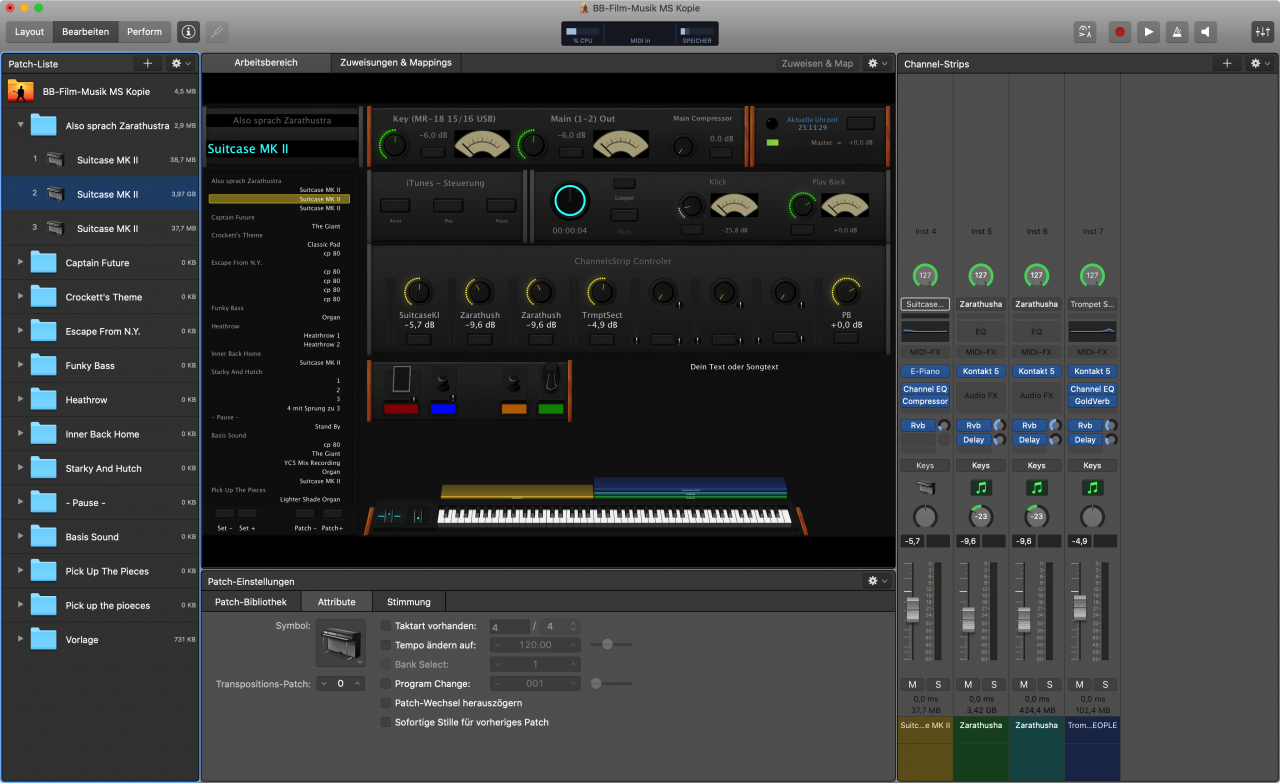Image resolution: width=1280 pixels, height=783 pixels.
Task: Click the green music note on Inst 5
Action: [981, 488]
